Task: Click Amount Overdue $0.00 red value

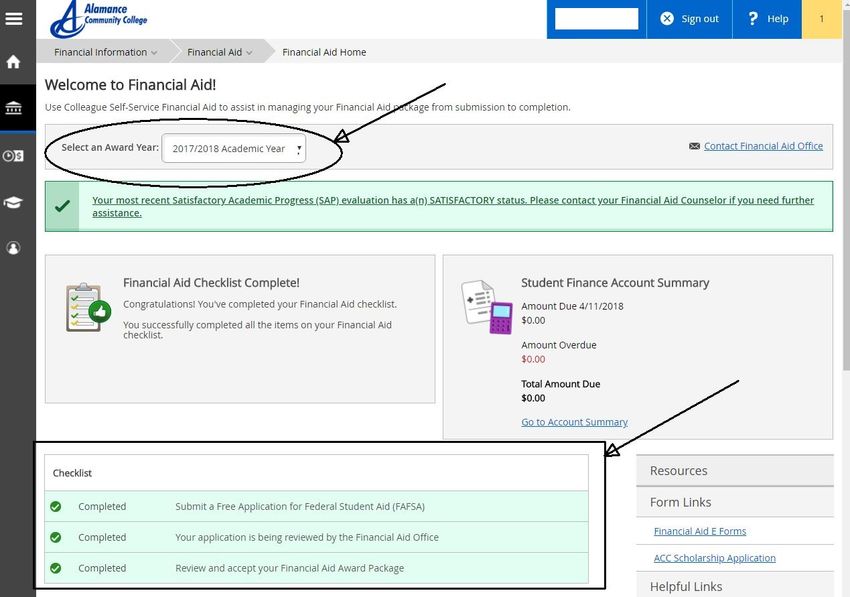Action: (533, 359)
